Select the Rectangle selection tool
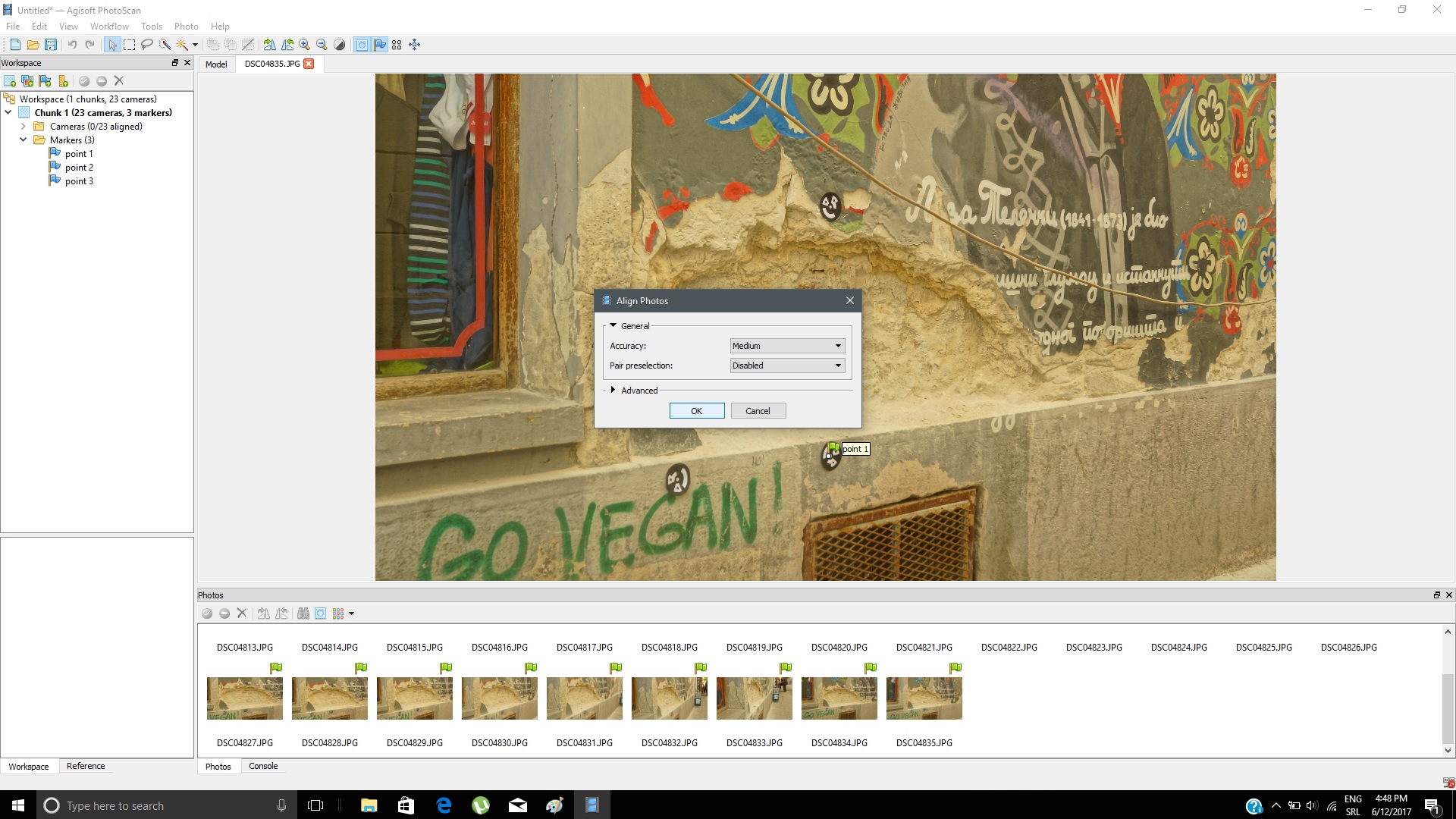 point(130,45)
